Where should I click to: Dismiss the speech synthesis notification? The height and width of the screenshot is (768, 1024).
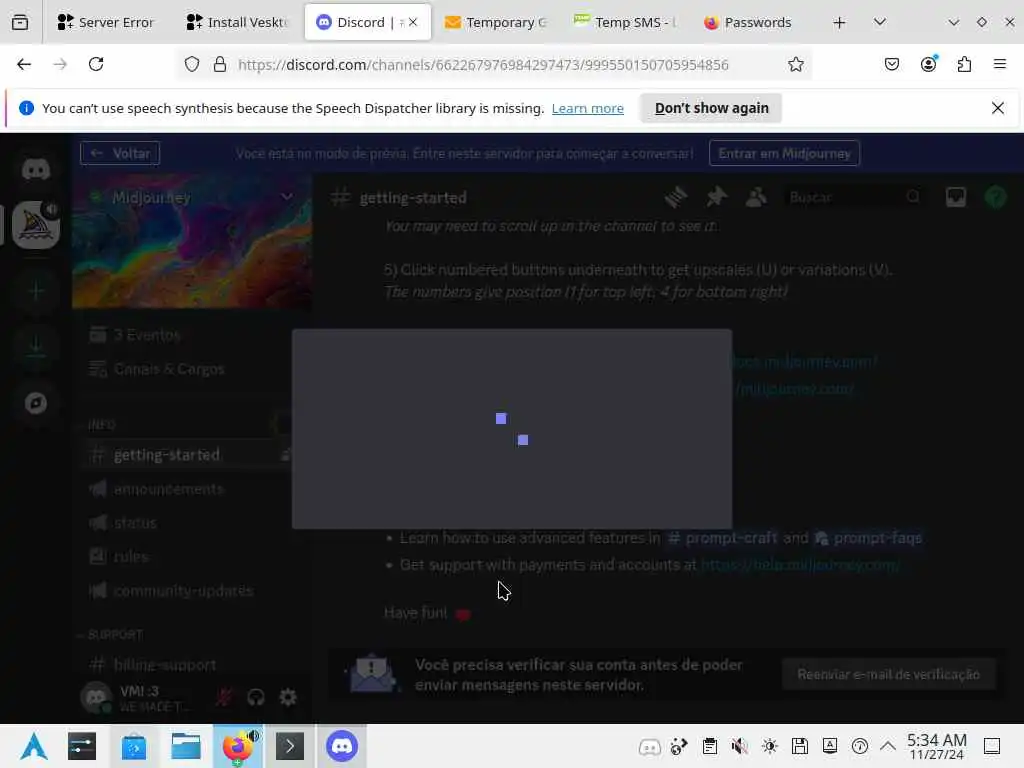997,108
